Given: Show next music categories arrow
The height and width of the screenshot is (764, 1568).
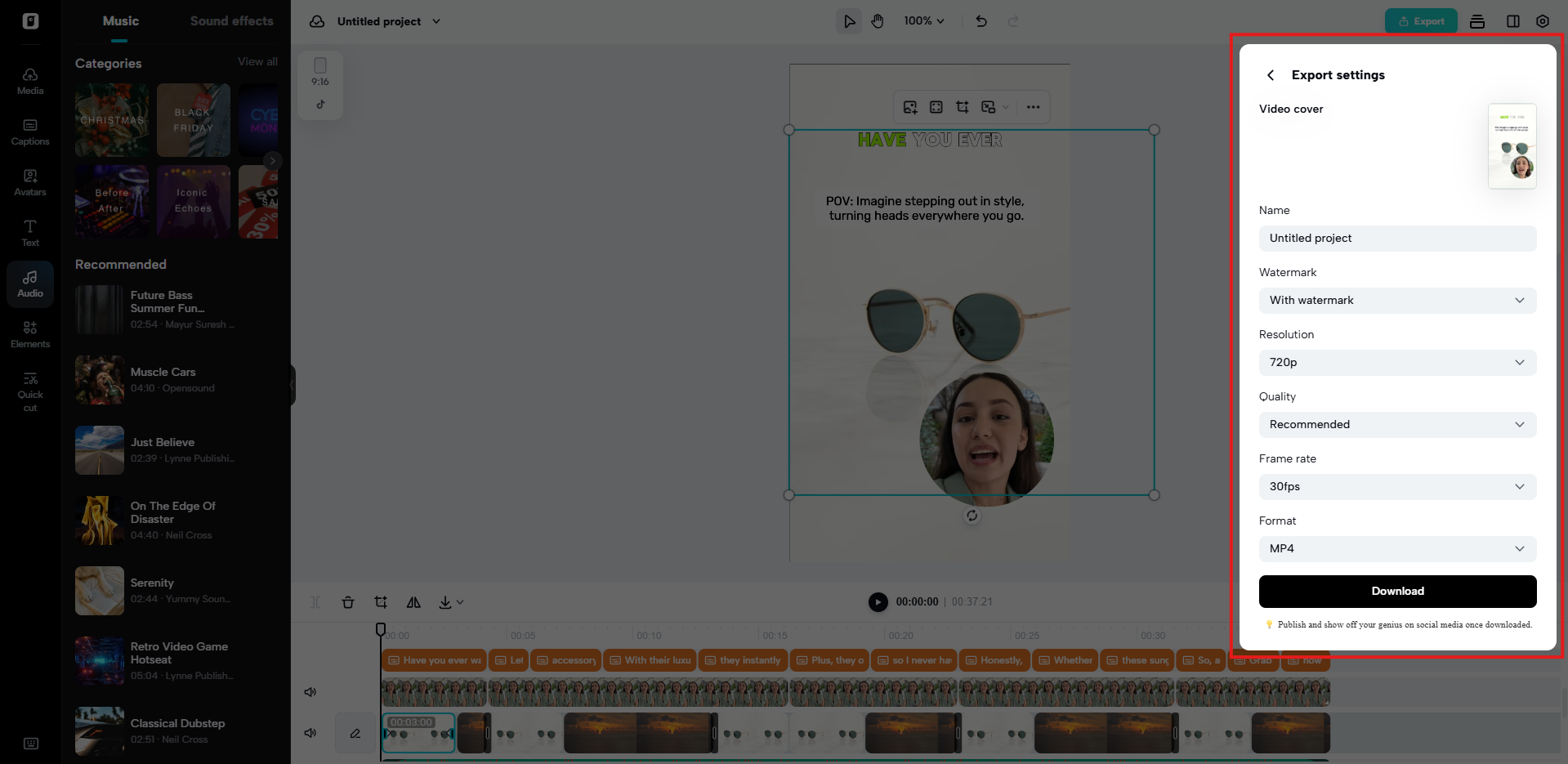Looking at the screenshot, I should (x=273, y=161).
